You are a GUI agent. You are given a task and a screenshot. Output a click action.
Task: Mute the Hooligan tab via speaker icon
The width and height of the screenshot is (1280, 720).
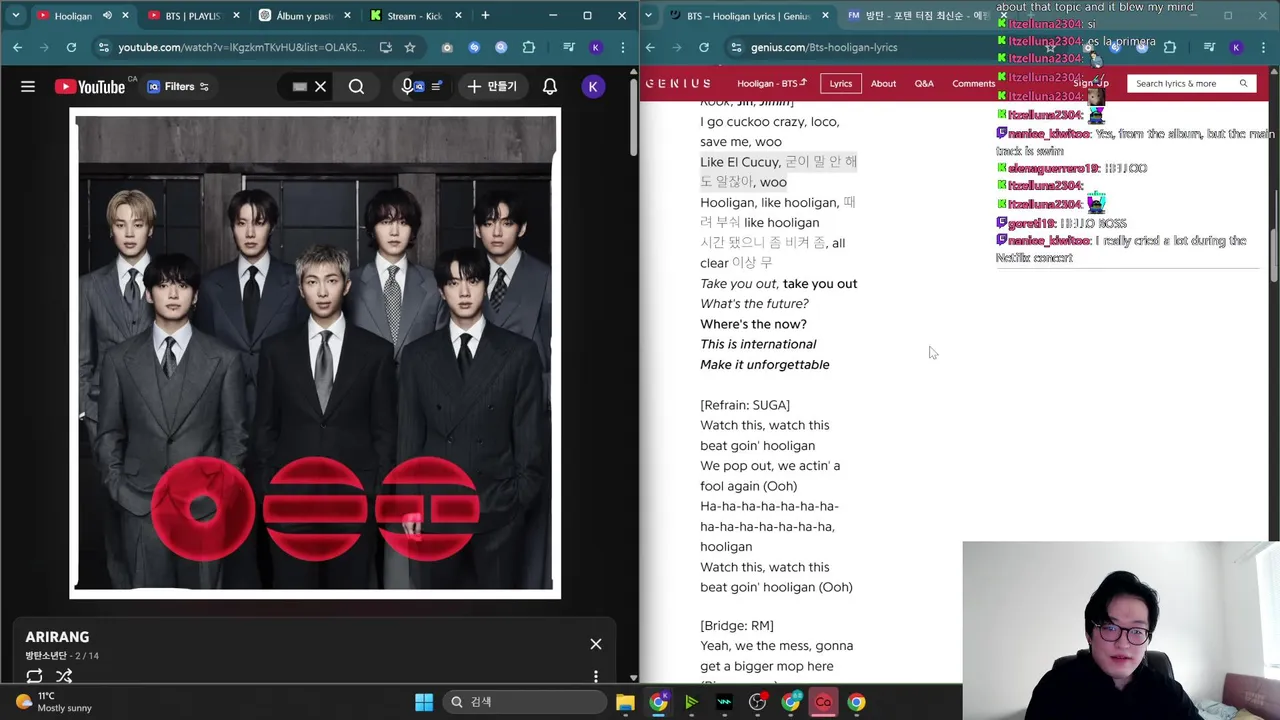point(108,16)
